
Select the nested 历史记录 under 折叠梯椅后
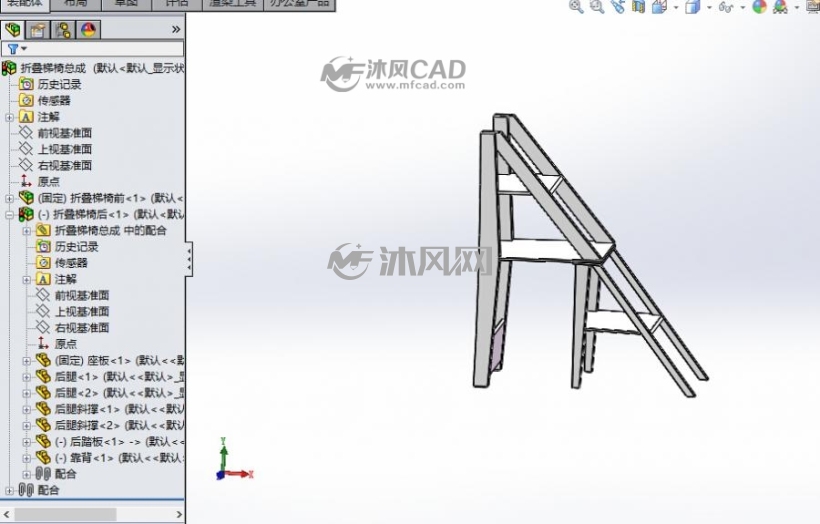67,246
